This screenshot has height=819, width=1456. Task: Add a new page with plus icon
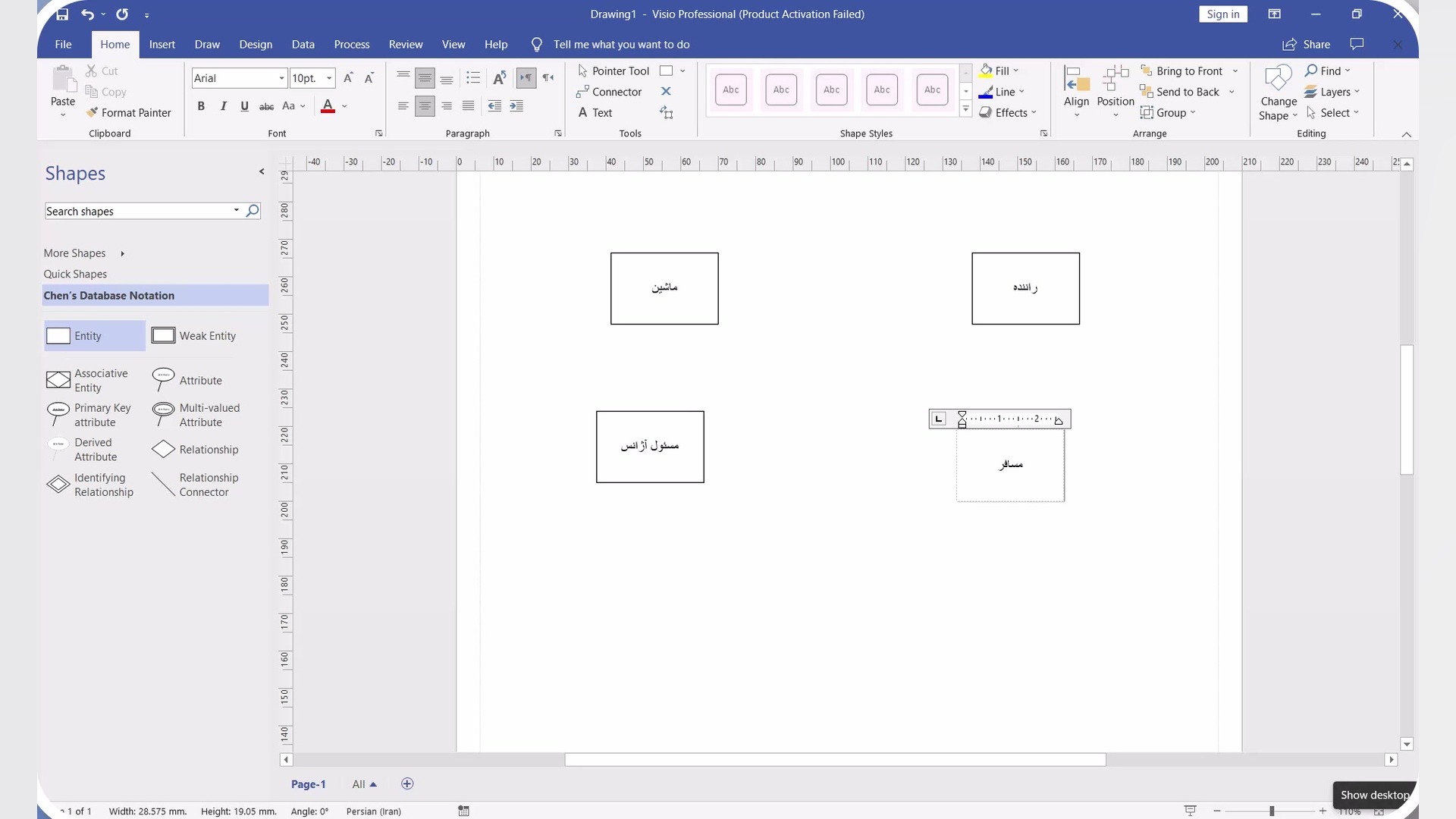[407, 784]
